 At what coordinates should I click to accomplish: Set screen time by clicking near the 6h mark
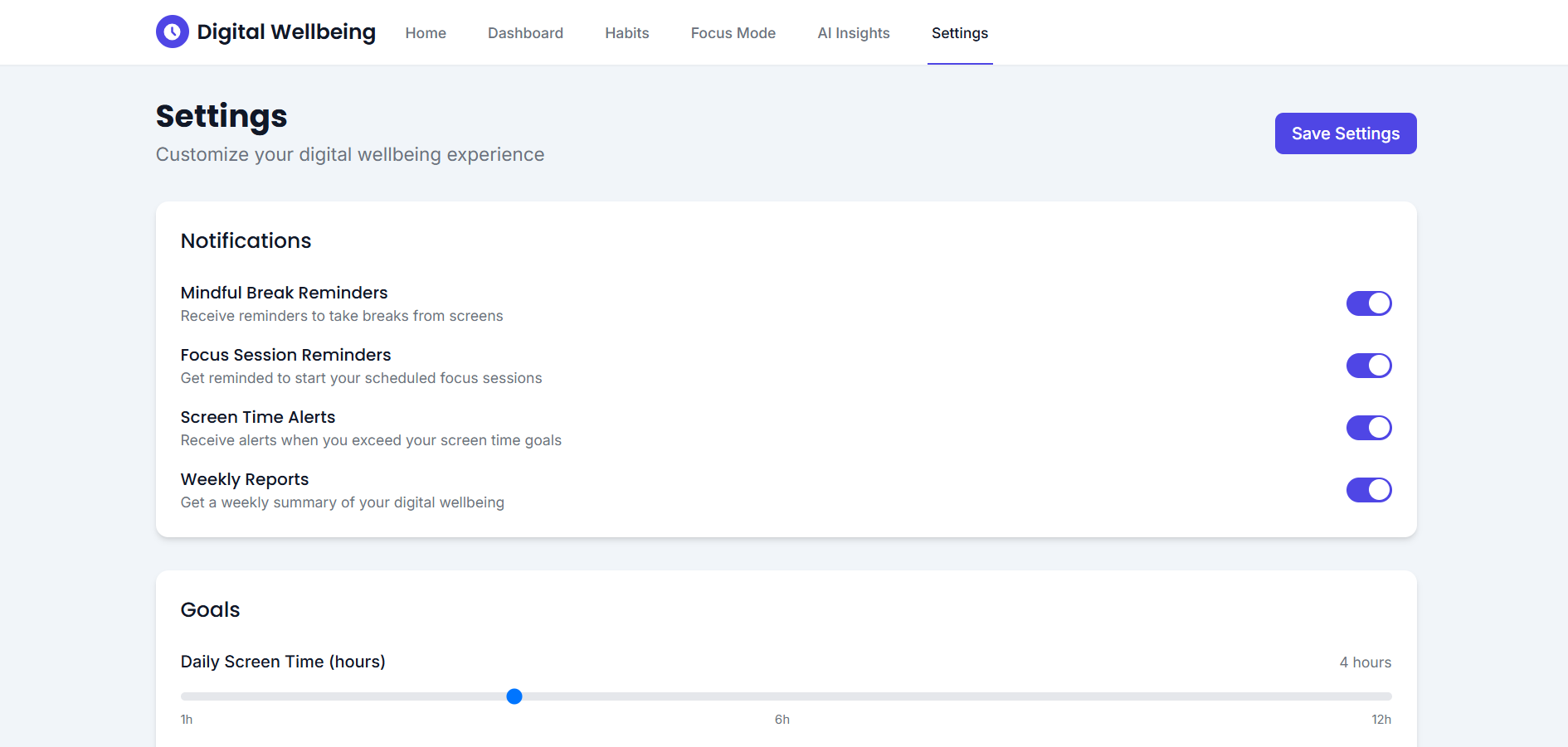[x=782, y=696]
